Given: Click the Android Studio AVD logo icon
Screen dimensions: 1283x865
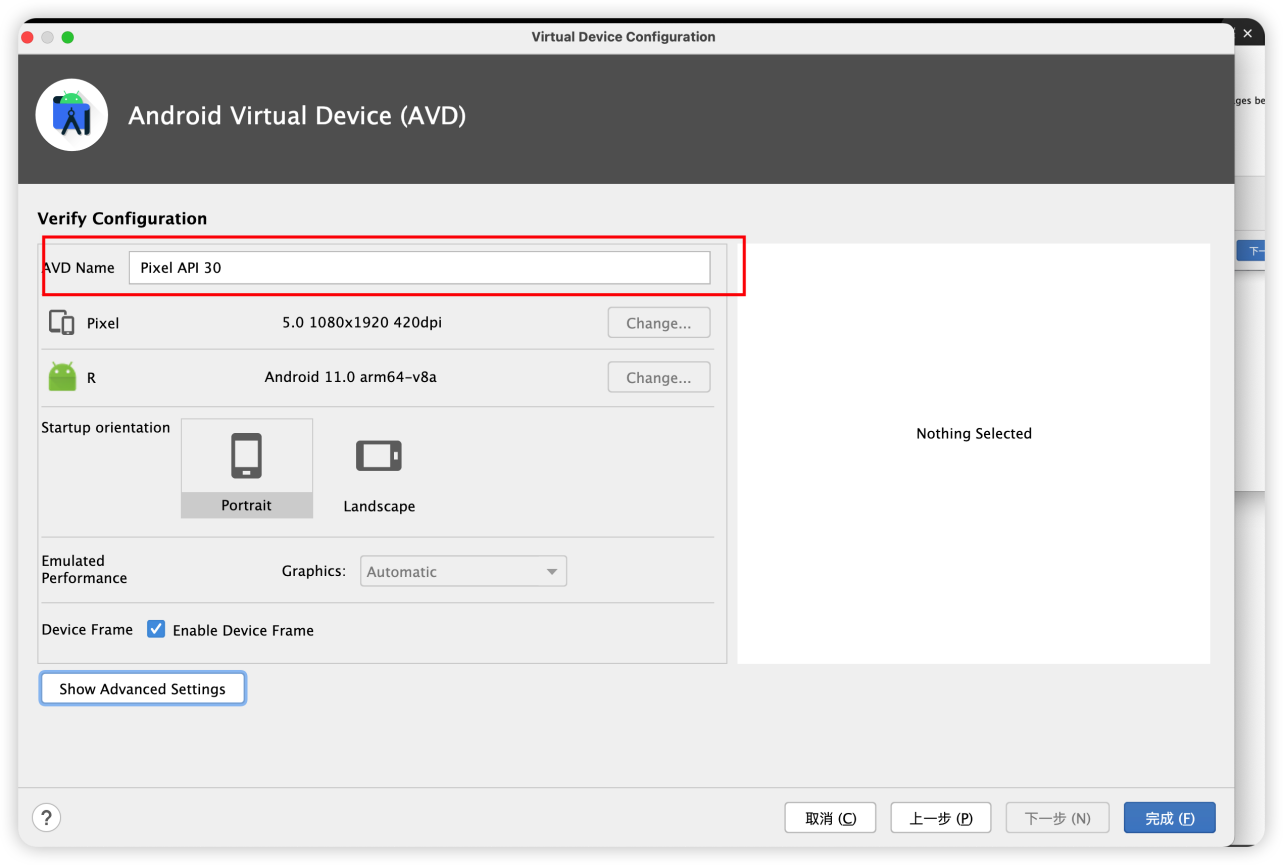Looking at the screenshot, I should (72, 115).
